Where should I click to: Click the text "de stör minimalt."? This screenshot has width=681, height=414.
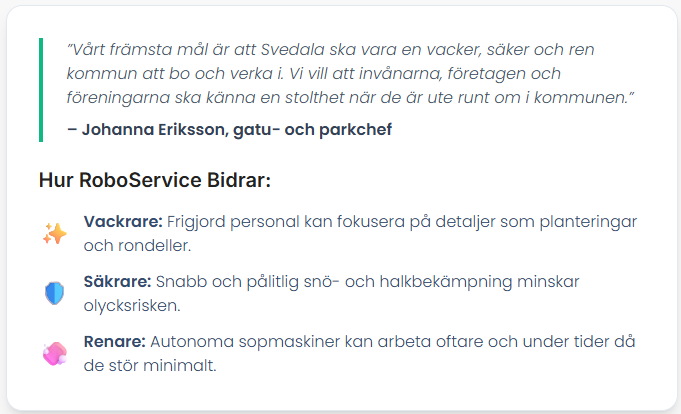tap(150, 365)
